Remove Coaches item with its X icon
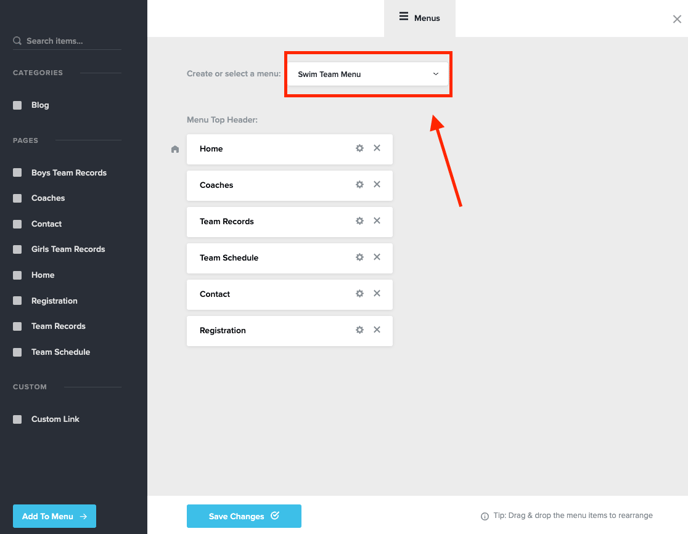This screenshot has height=534, width=688. [x=377, y=185]
